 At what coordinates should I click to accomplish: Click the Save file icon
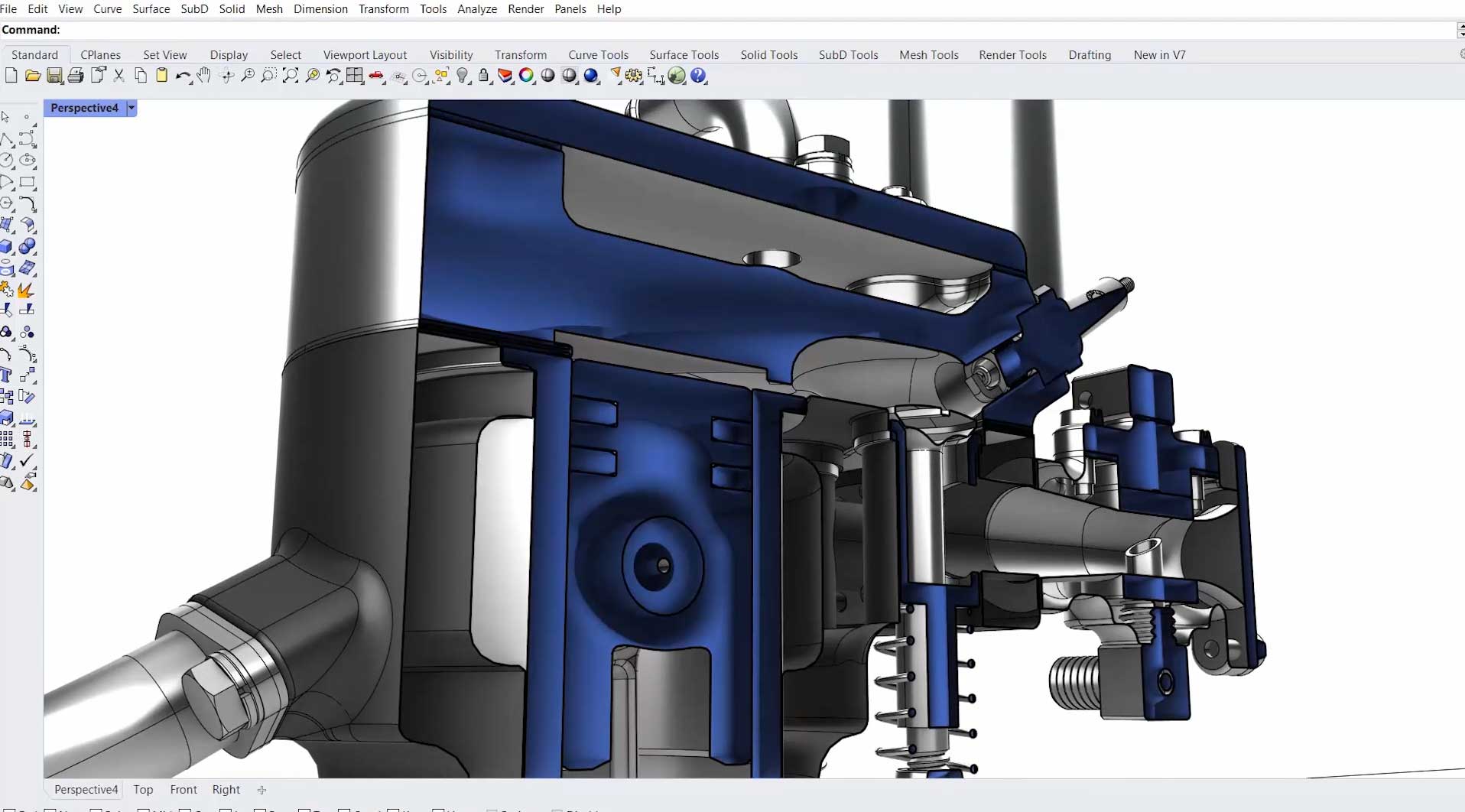tap(54, 76)
